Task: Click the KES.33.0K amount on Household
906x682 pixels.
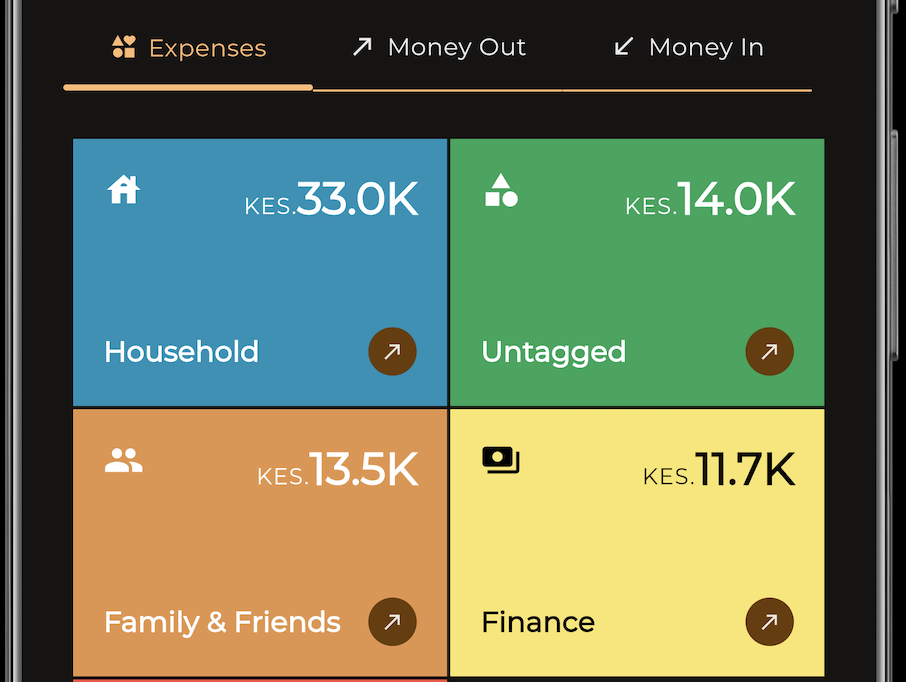Action: tap(331, 200)
